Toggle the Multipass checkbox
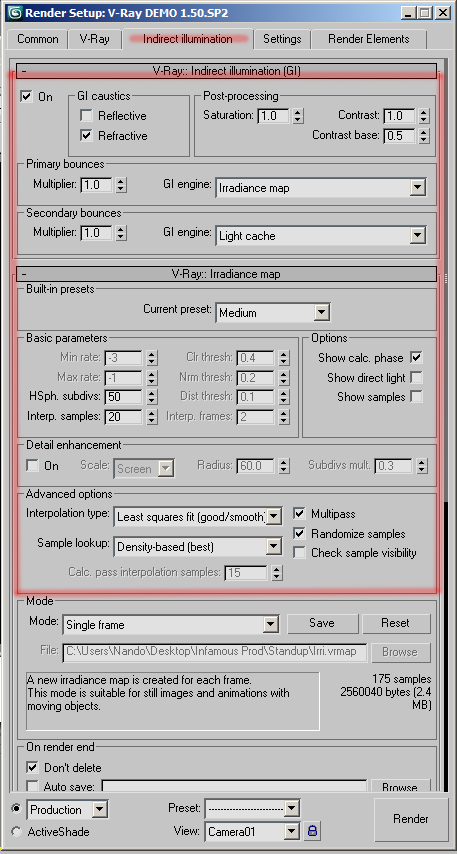This screenshot has width=457, height=854. click(x=299, y=514)
